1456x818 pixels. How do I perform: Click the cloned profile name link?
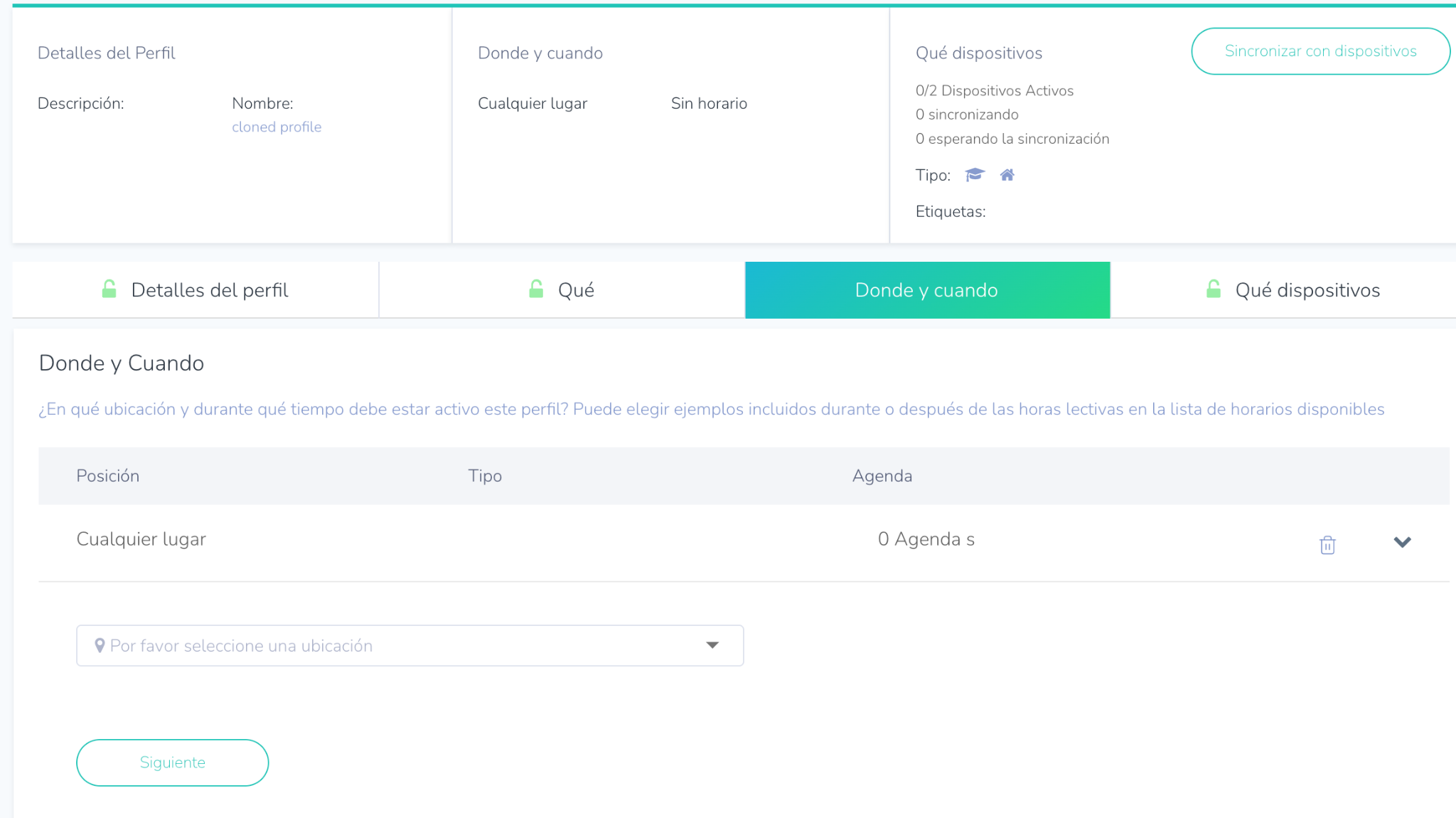click(x=277, y=127)
